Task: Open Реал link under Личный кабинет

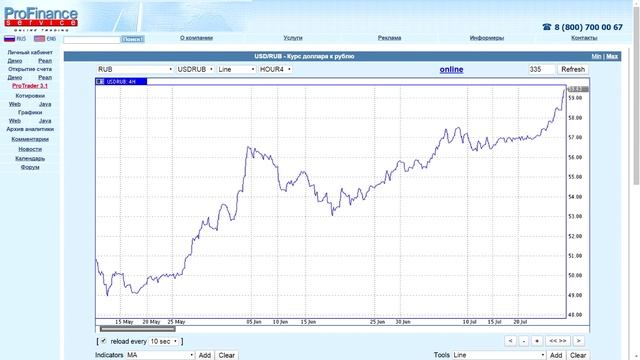Action: [x=45, y=61]
